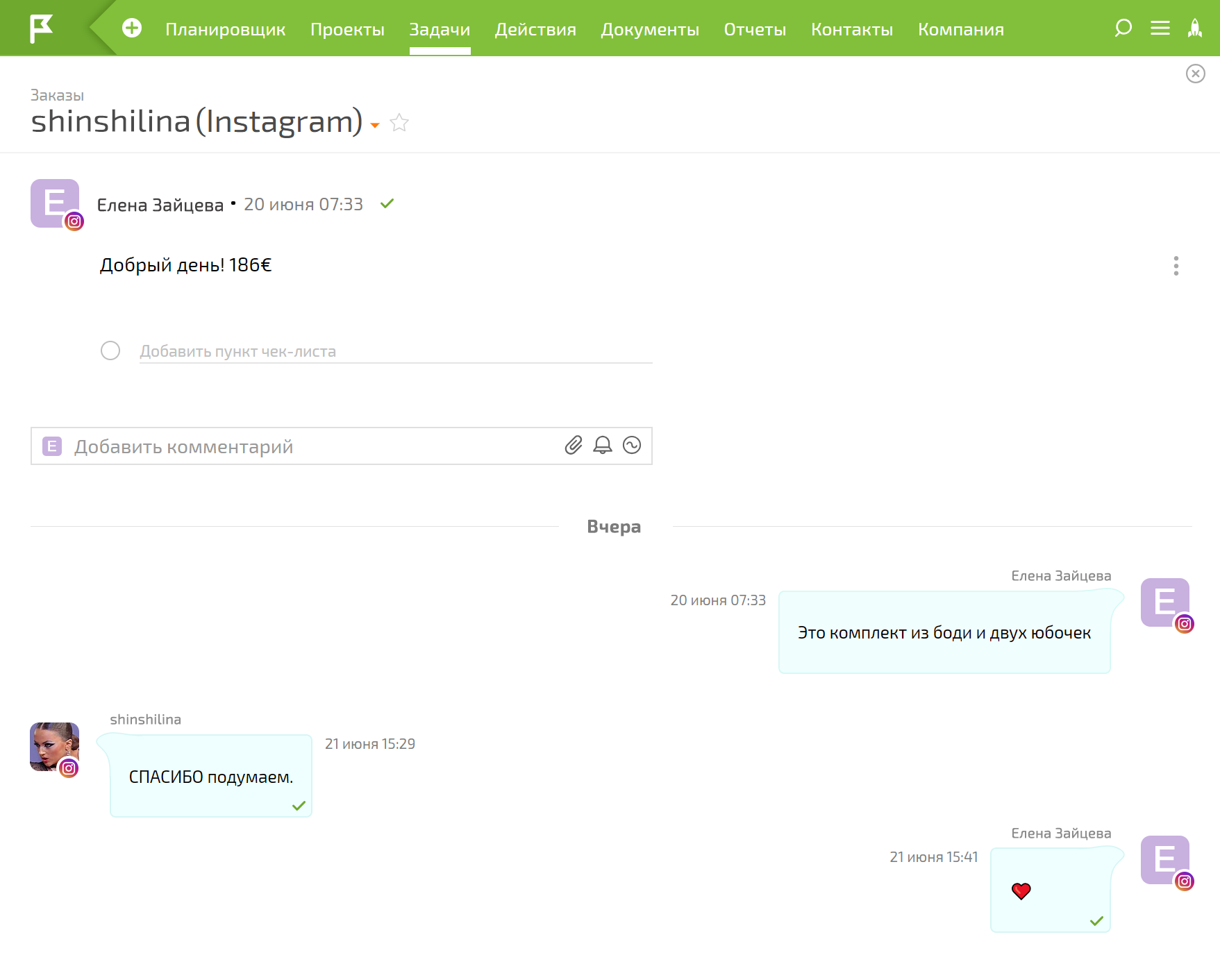This screenshot has height=980, width=1220.
Task: Close the task panel with X
Action: [1195, 74]
